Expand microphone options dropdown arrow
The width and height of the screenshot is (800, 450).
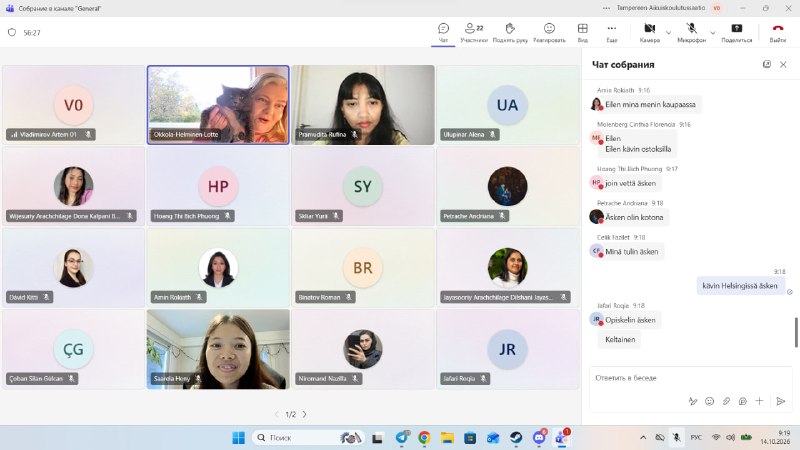[713, 33]
